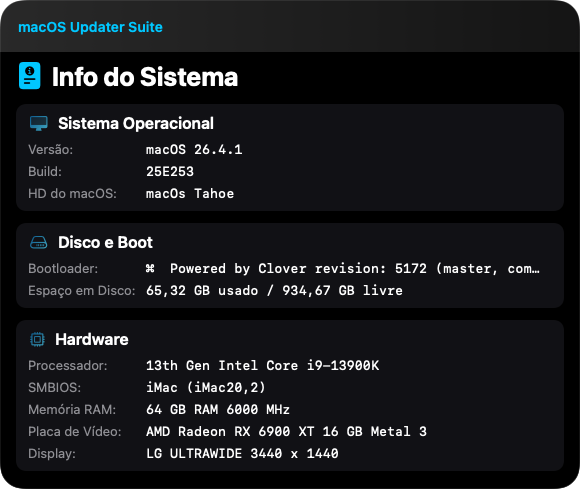Select the AMD Radeon RX 6900 XT value
The width and height of the screenshot is (580, 489).
[x=286, y=432]
